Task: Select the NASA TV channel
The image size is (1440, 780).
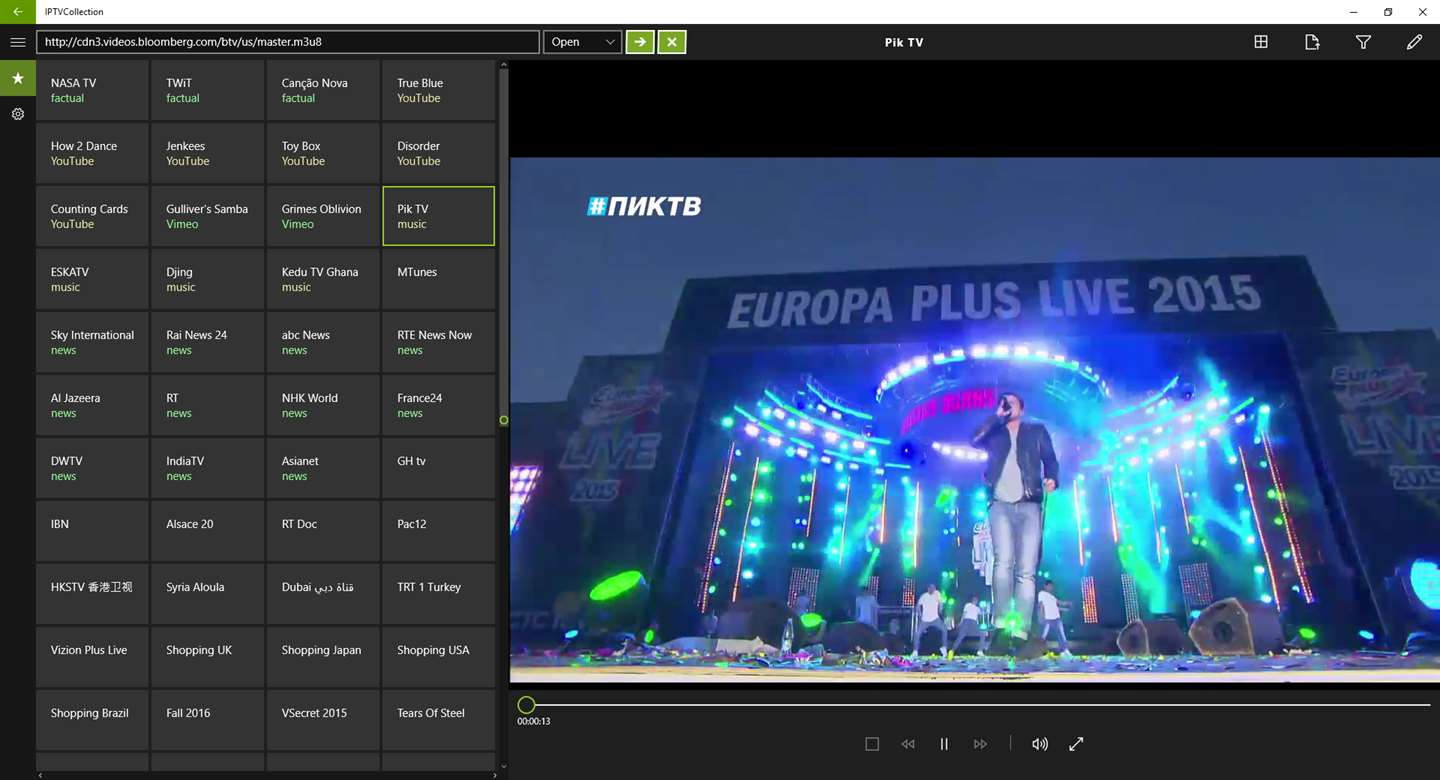Action: coord(92,90)
